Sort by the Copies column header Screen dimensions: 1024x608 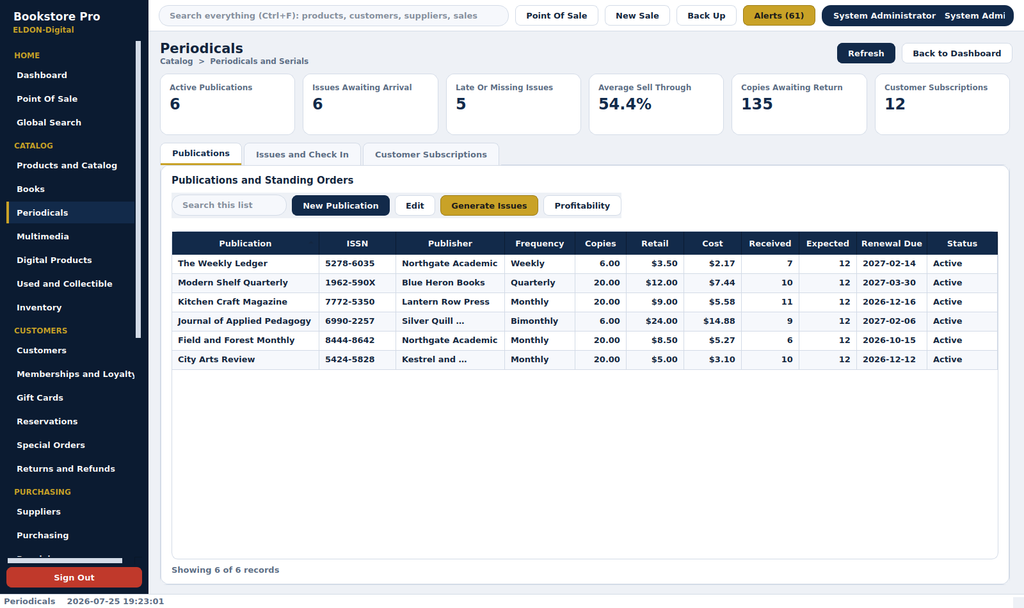point(600,244)
